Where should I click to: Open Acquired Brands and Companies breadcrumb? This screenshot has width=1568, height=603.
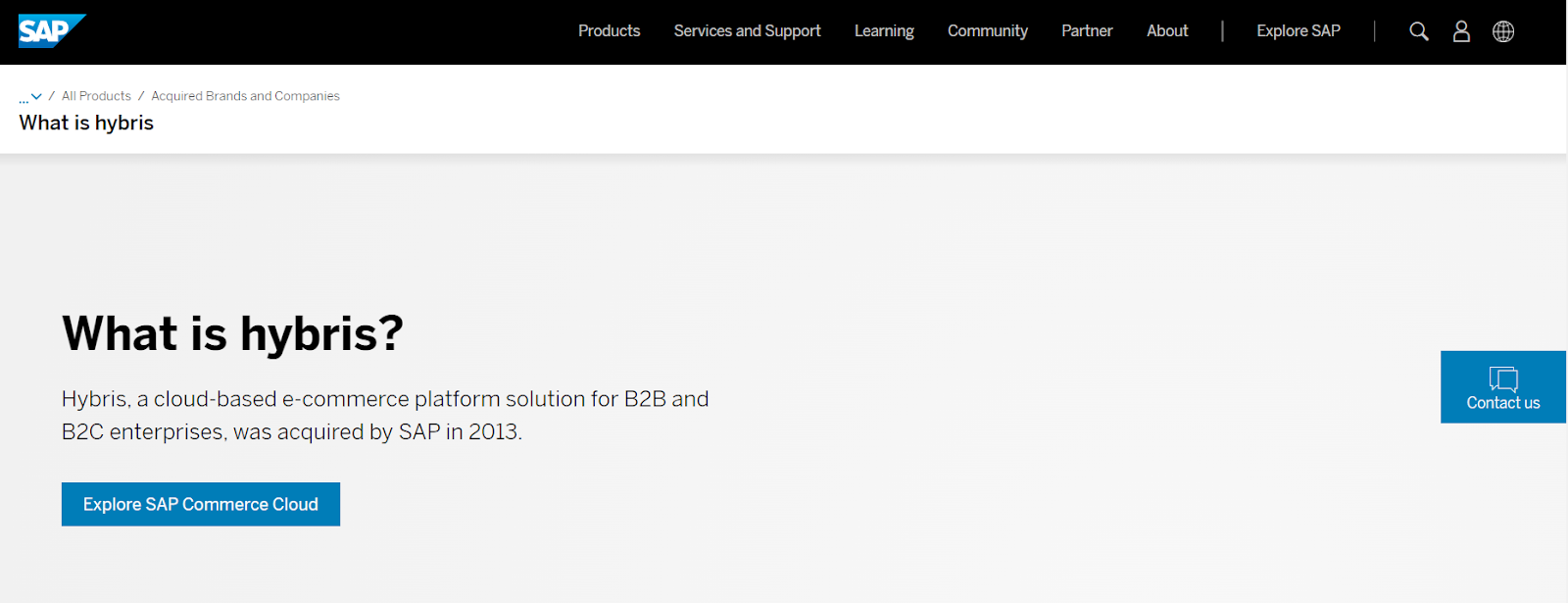pos(245,96)
